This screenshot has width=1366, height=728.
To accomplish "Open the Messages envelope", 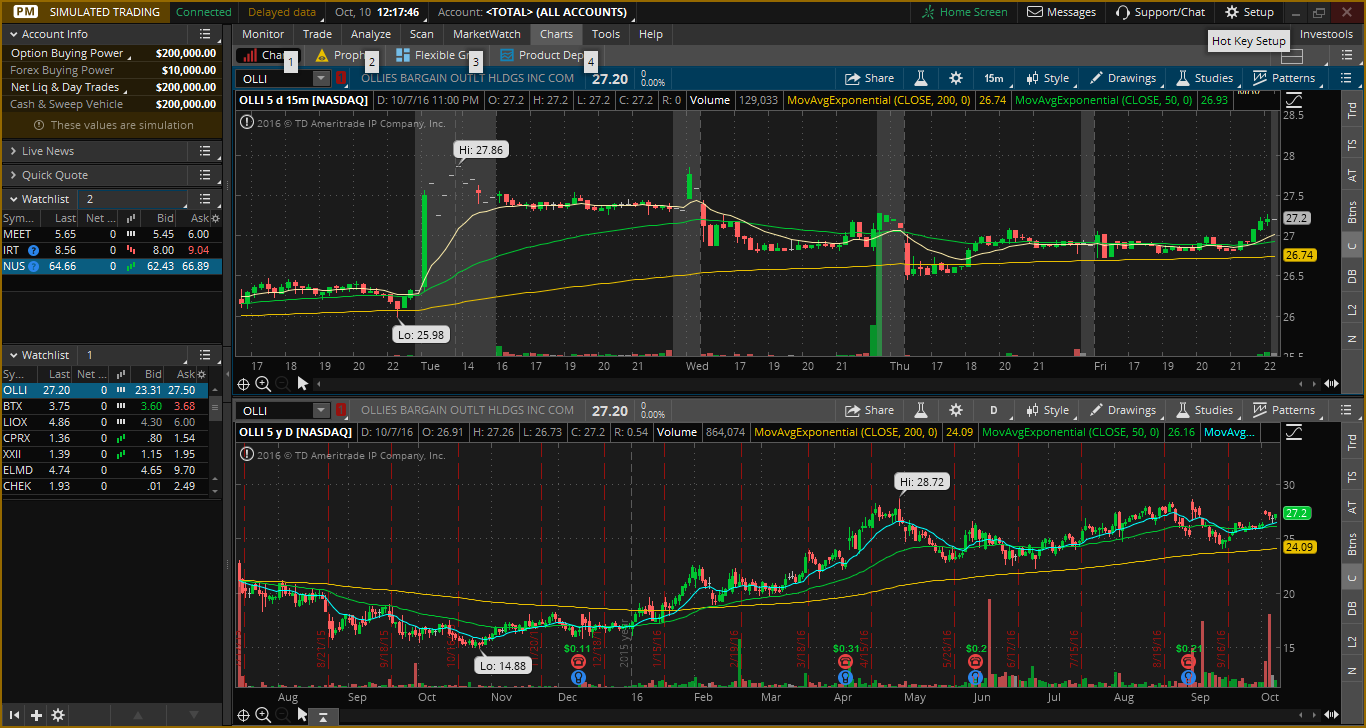I will pyautogui.click(x=1062, y=12).
